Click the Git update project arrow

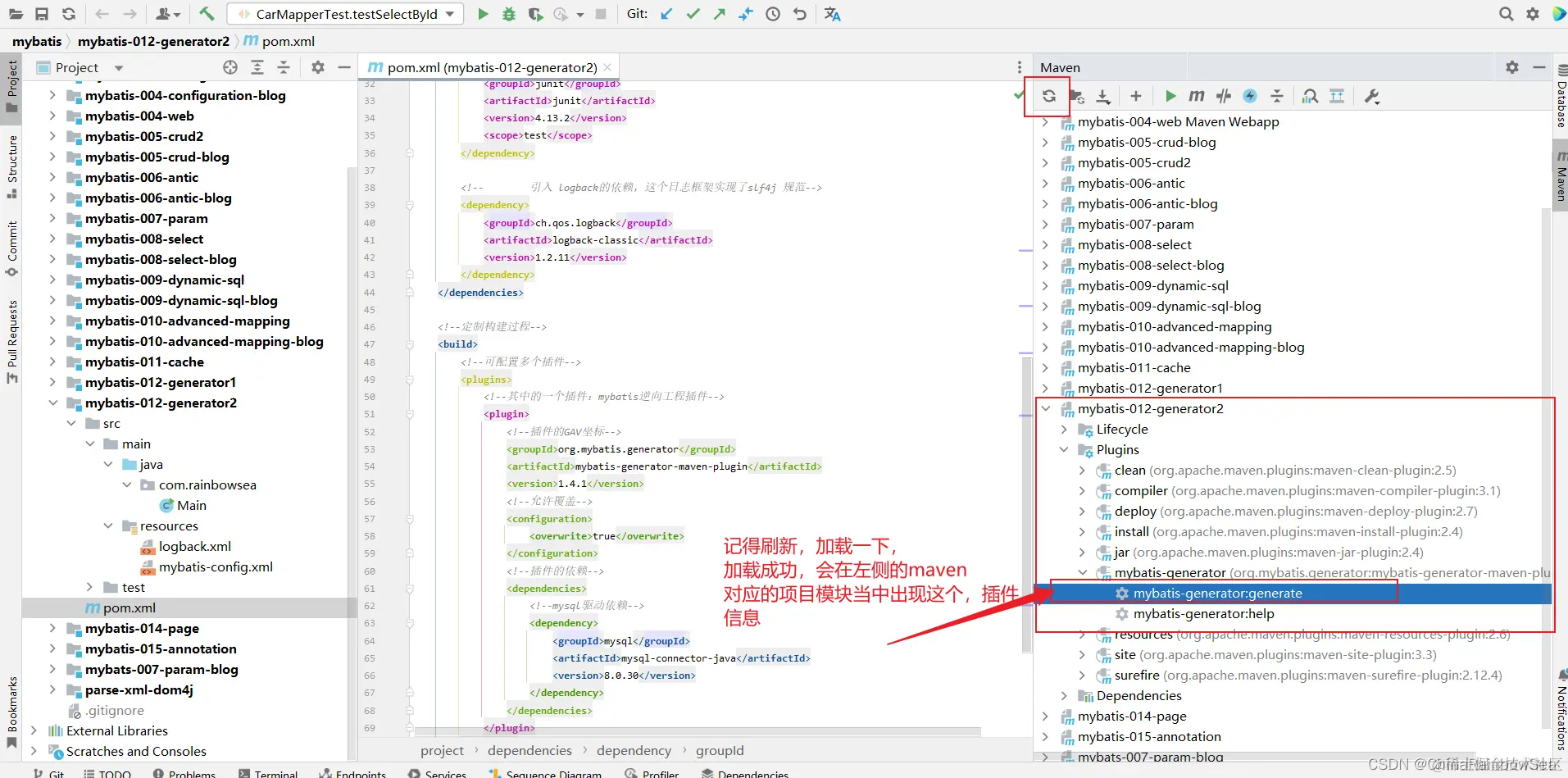point(666,14)
